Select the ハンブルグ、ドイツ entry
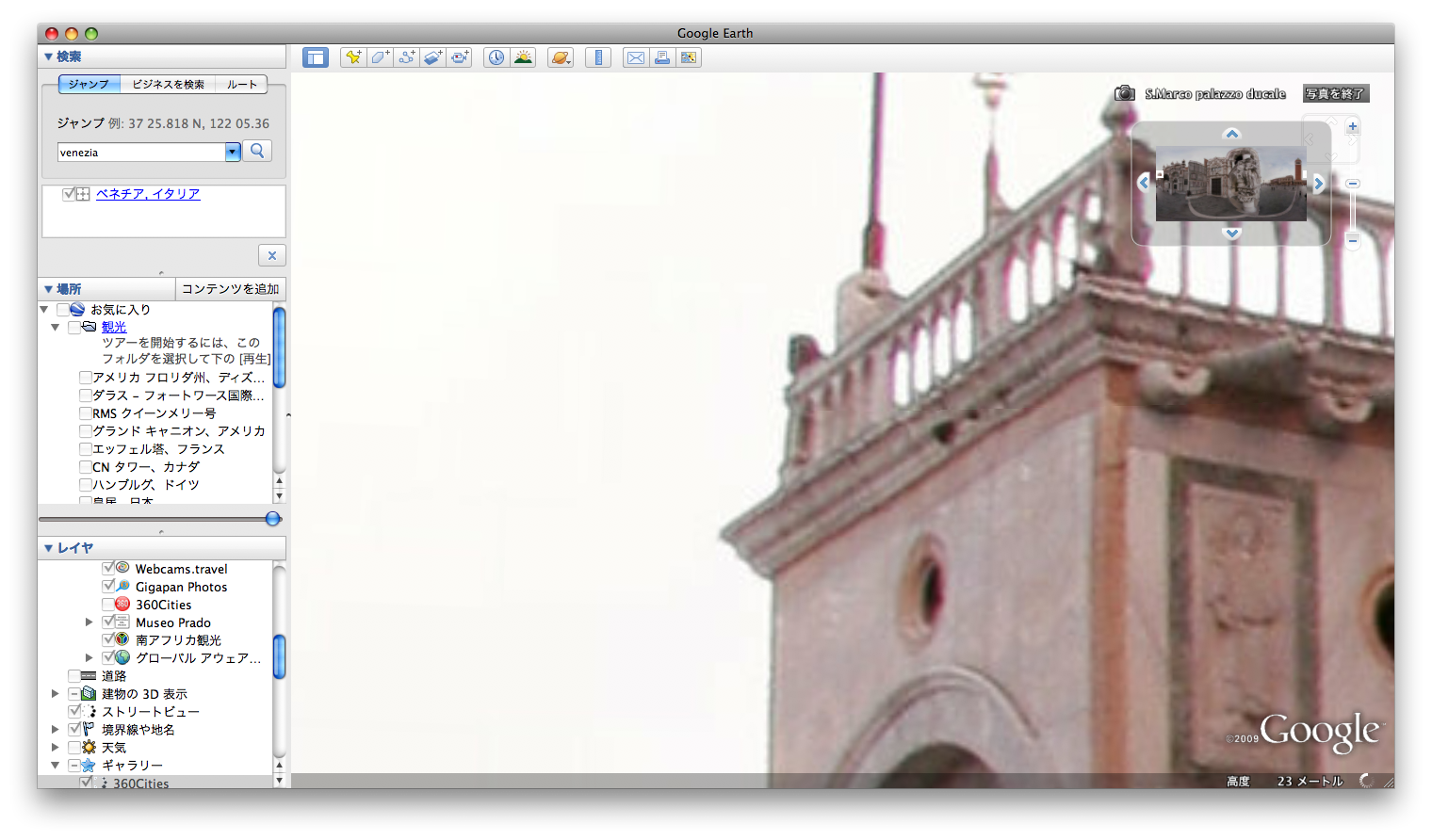Screen dimensions: 1432x840 click(146, 485)
